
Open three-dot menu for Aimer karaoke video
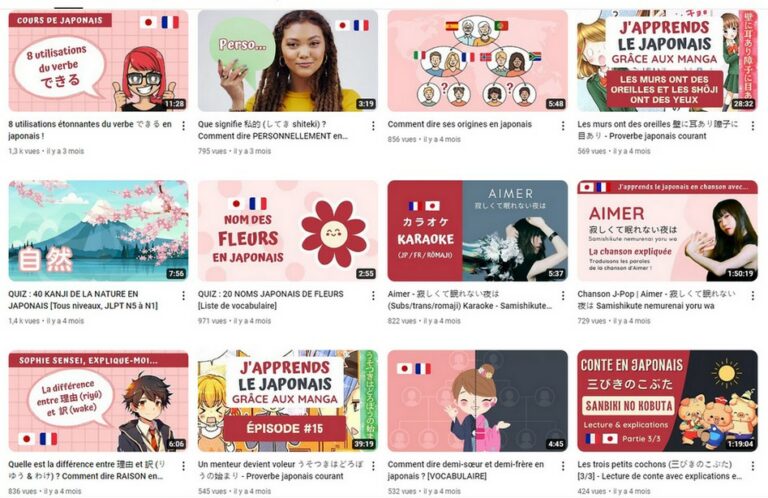click(x=563, y=296)
